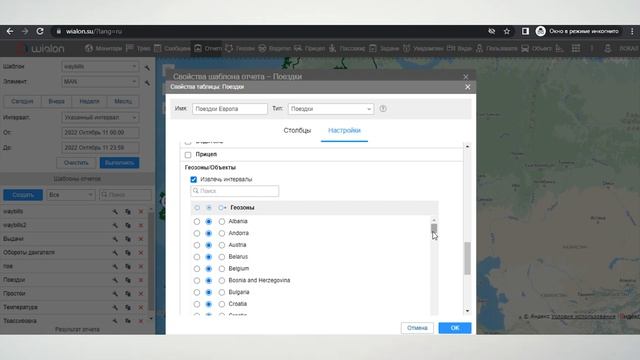Viewport: 640px width, 360px height.
Task: Click the Wialon logo
Action: (x=41, y=49)
